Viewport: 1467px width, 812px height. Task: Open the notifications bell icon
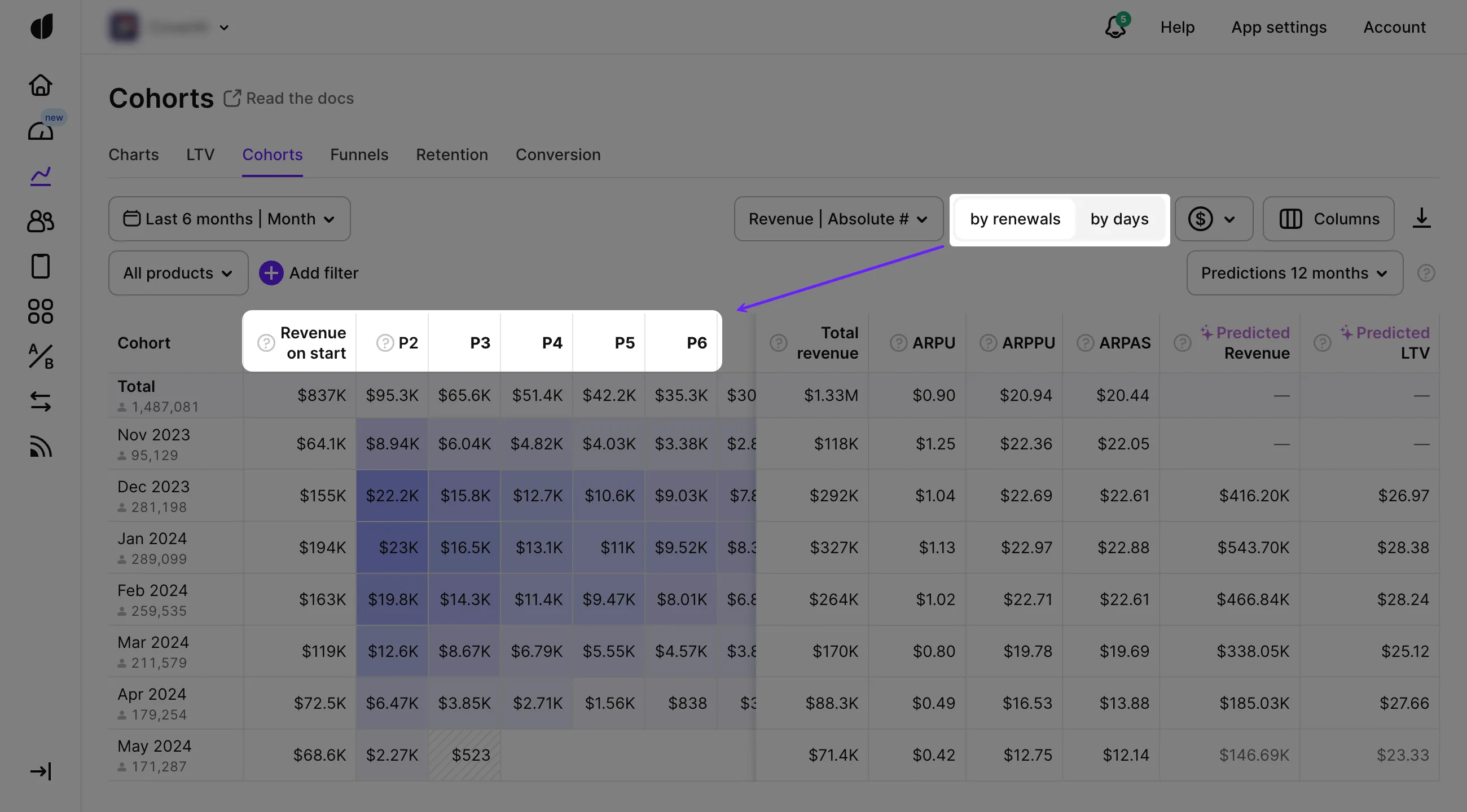[x=1115, y=27]
